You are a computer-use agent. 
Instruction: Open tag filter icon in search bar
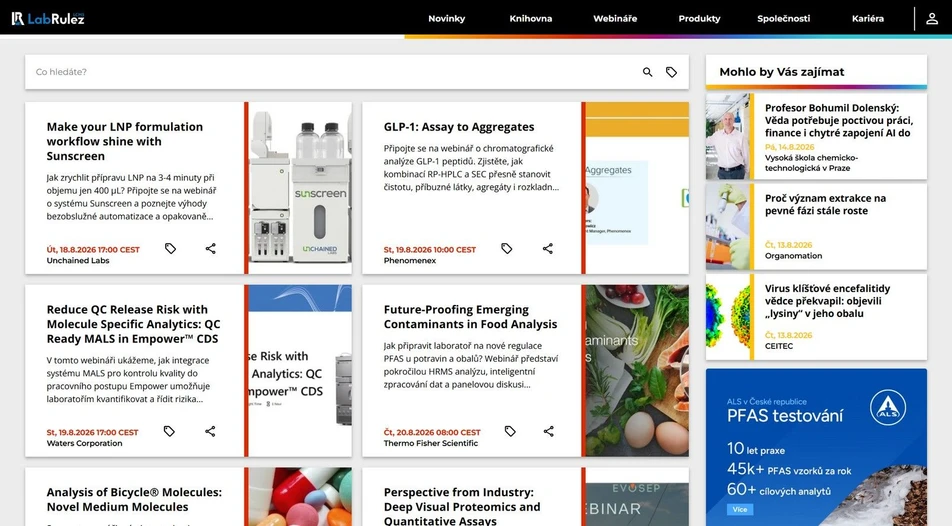tap(671, 72)
